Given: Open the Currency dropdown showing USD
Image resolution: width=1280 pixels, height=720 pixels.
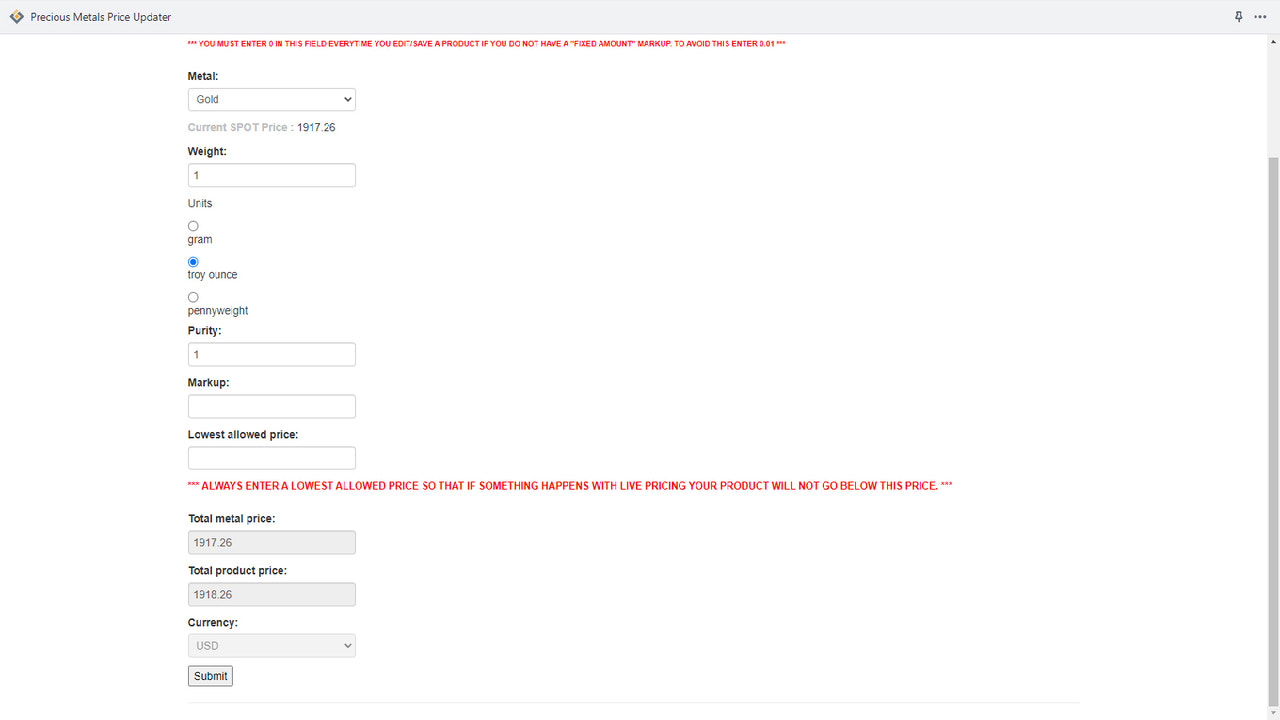Looking at the screenshot, I should pyautogui.click(x=271, y=645).
